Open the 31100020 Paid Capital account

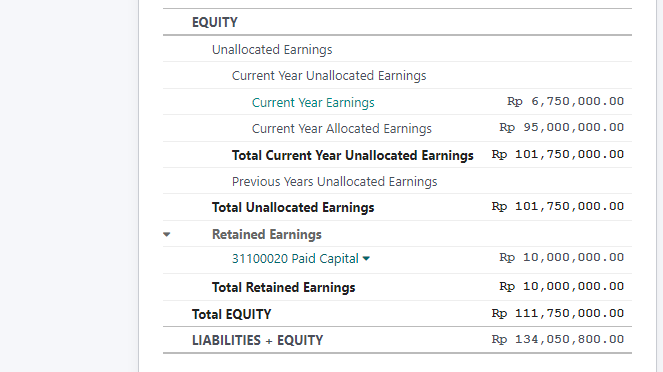[295, 259]
